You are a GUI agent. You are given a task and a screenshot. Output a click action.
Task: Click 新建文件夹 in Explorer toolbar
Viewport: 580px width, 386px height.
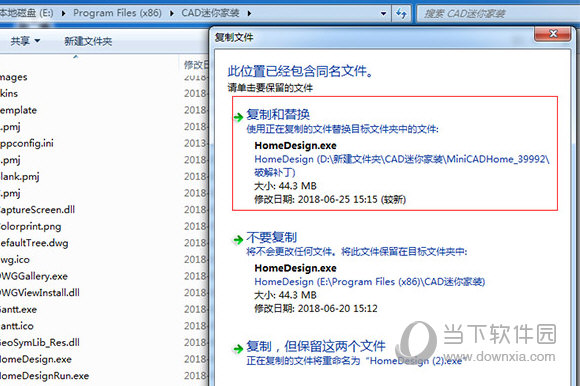click(88, 41)
